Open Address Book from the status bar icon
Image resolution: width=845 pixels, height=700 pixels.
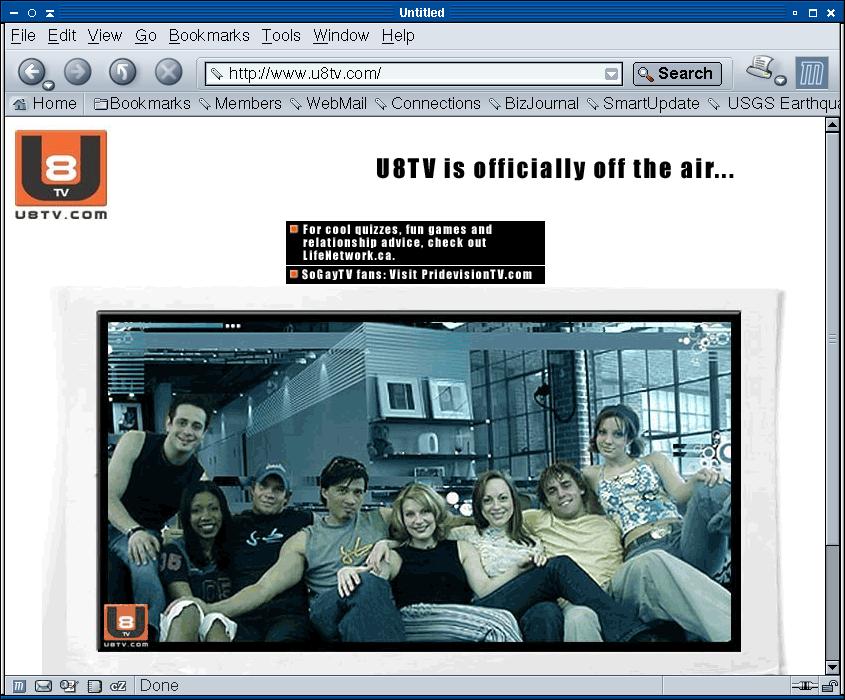click(x=94, y=686)
